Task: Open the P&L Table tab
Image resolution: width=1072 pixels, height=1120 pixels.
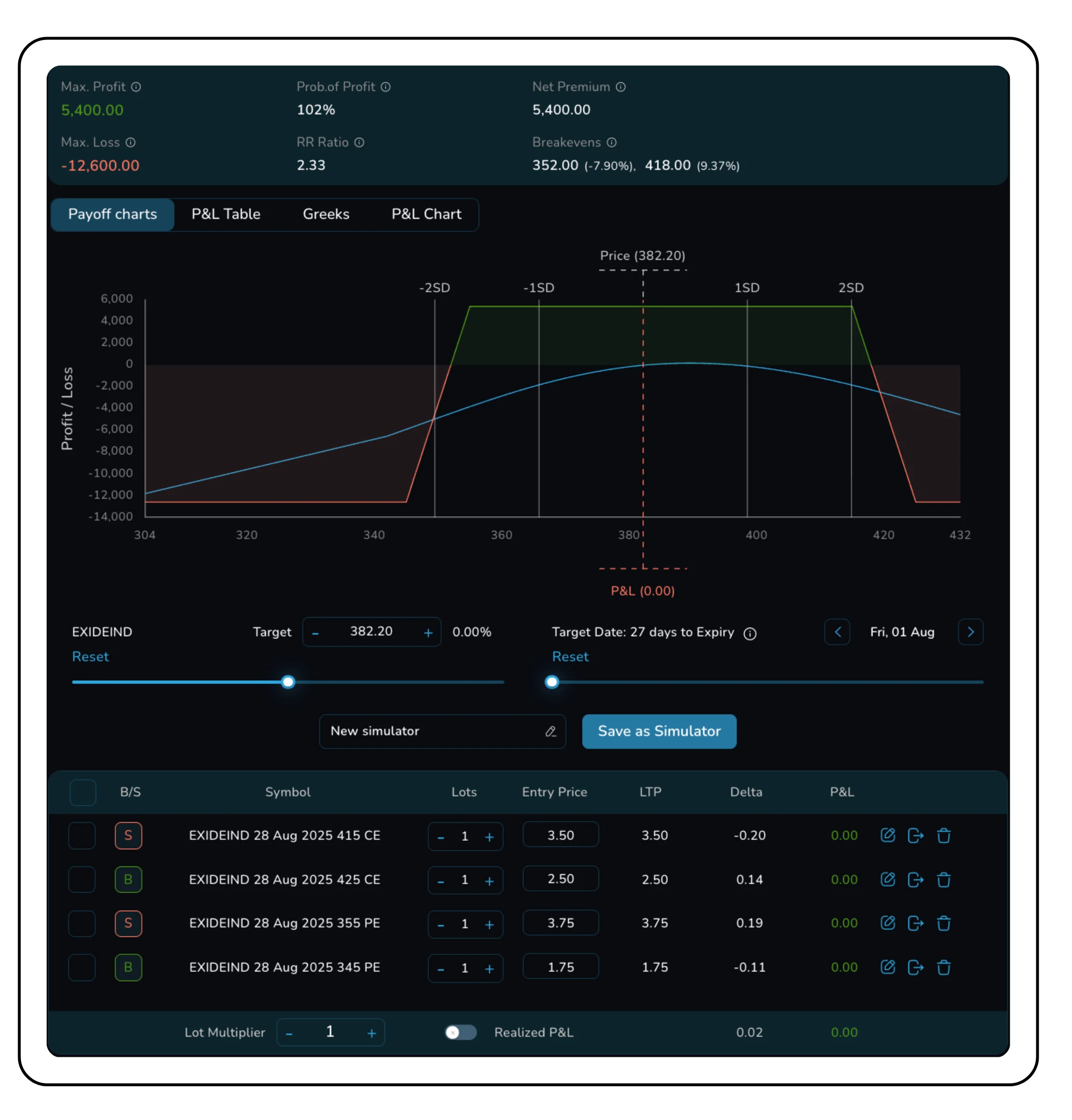Action: coord(226,214)
